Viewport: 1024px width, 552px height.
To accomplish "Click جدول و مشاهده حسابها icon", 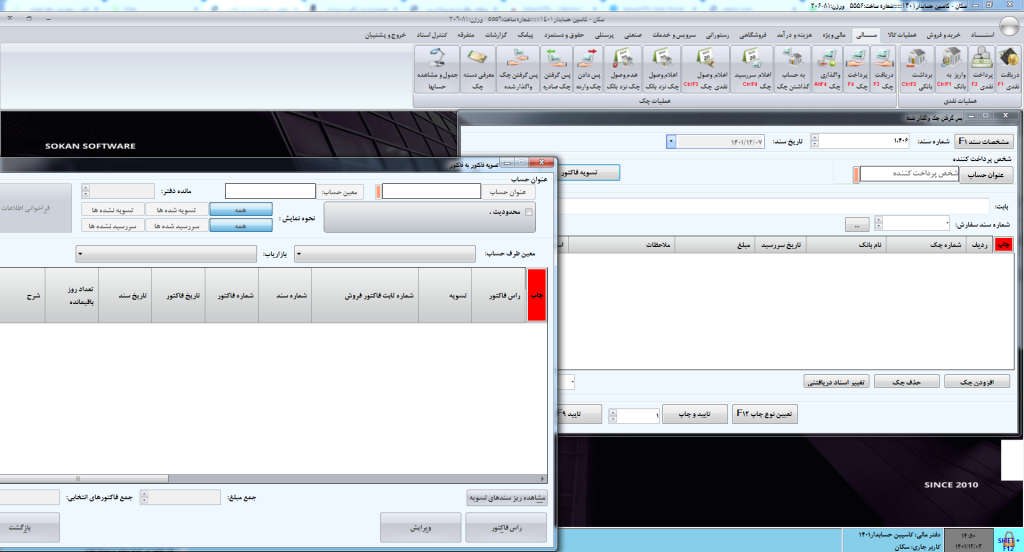I will [x=436, y=69].
